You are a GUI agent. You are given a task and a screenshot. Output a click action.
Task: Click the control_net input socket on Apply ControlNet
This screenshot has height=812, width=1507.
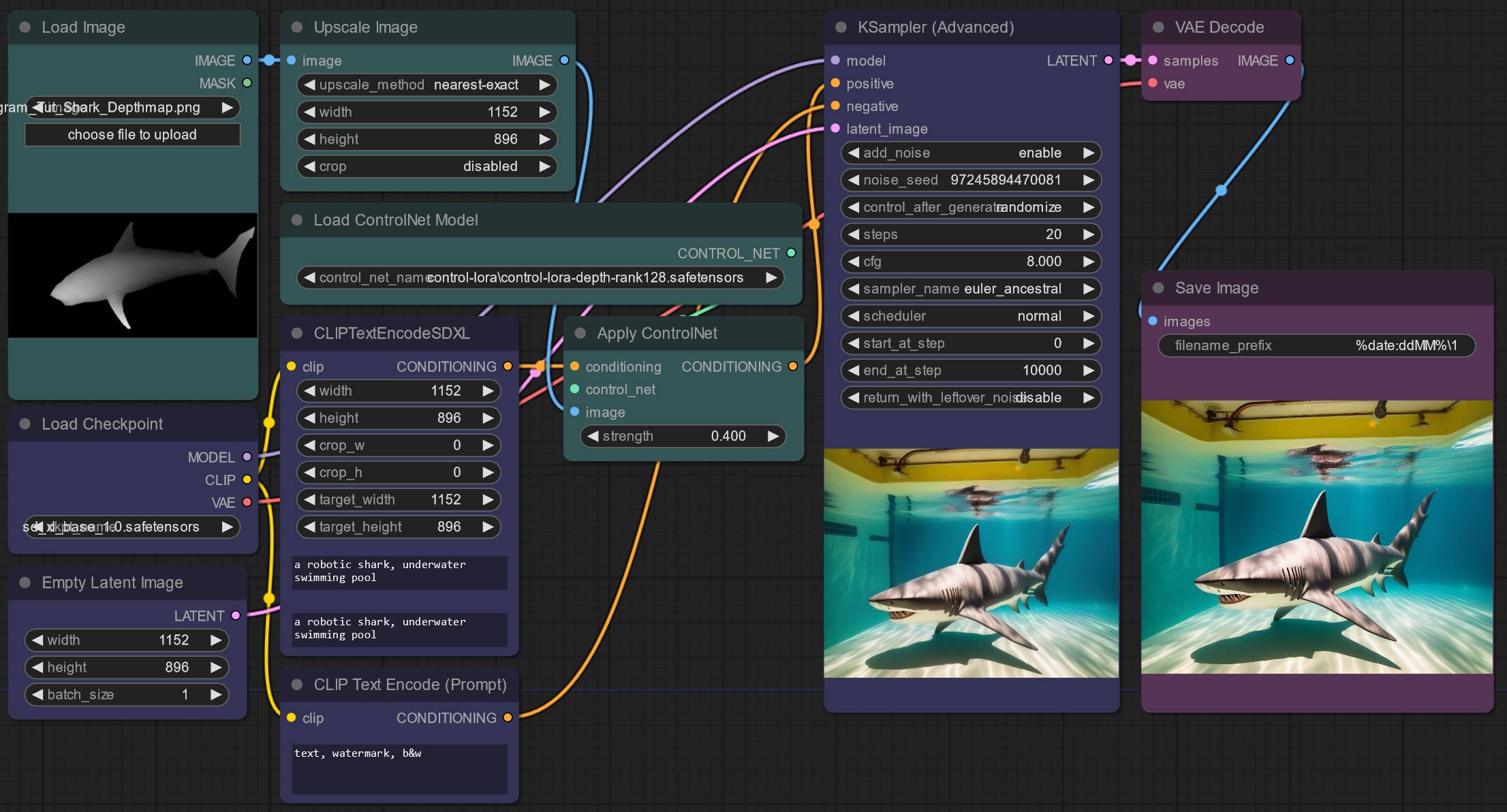pos(574,389)
